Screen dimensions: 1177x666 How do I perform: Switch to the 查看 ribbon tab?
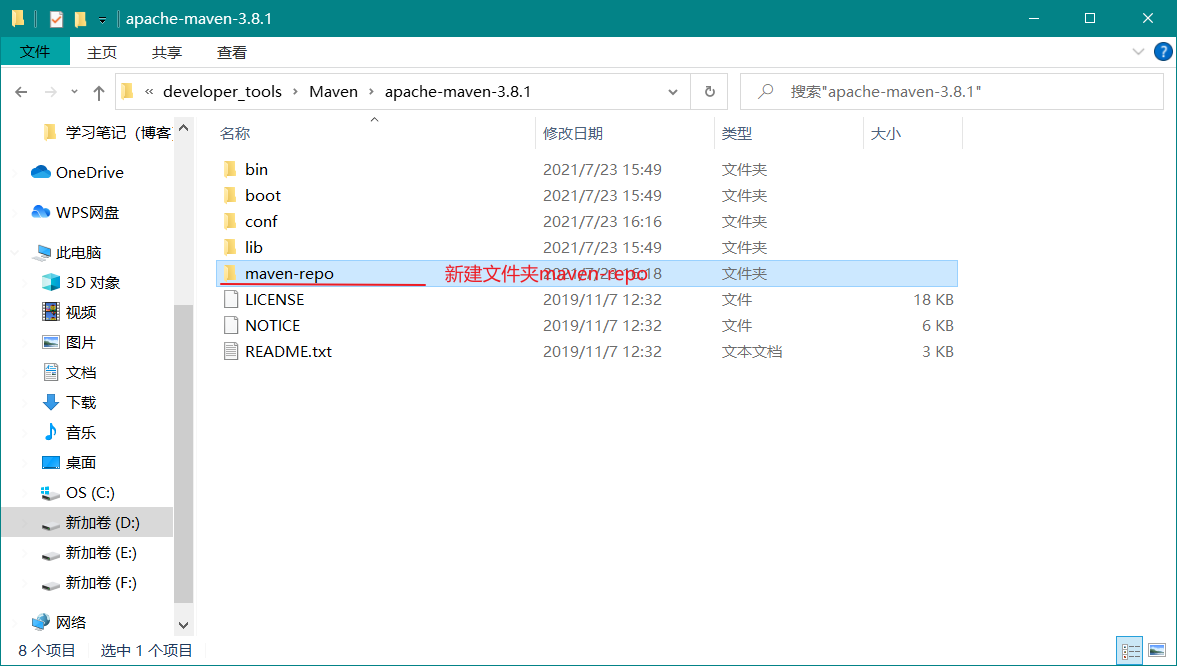tap(231, 52)
